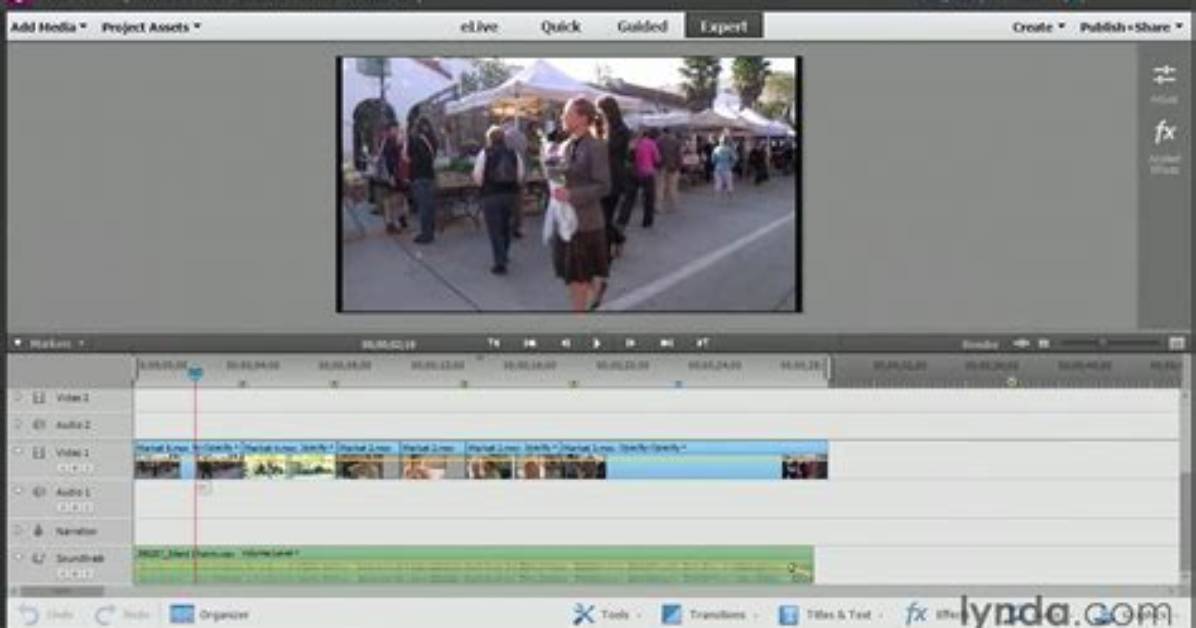
Task: Click the Redo button
Action: pyautogui.click(x=122, y=614)
